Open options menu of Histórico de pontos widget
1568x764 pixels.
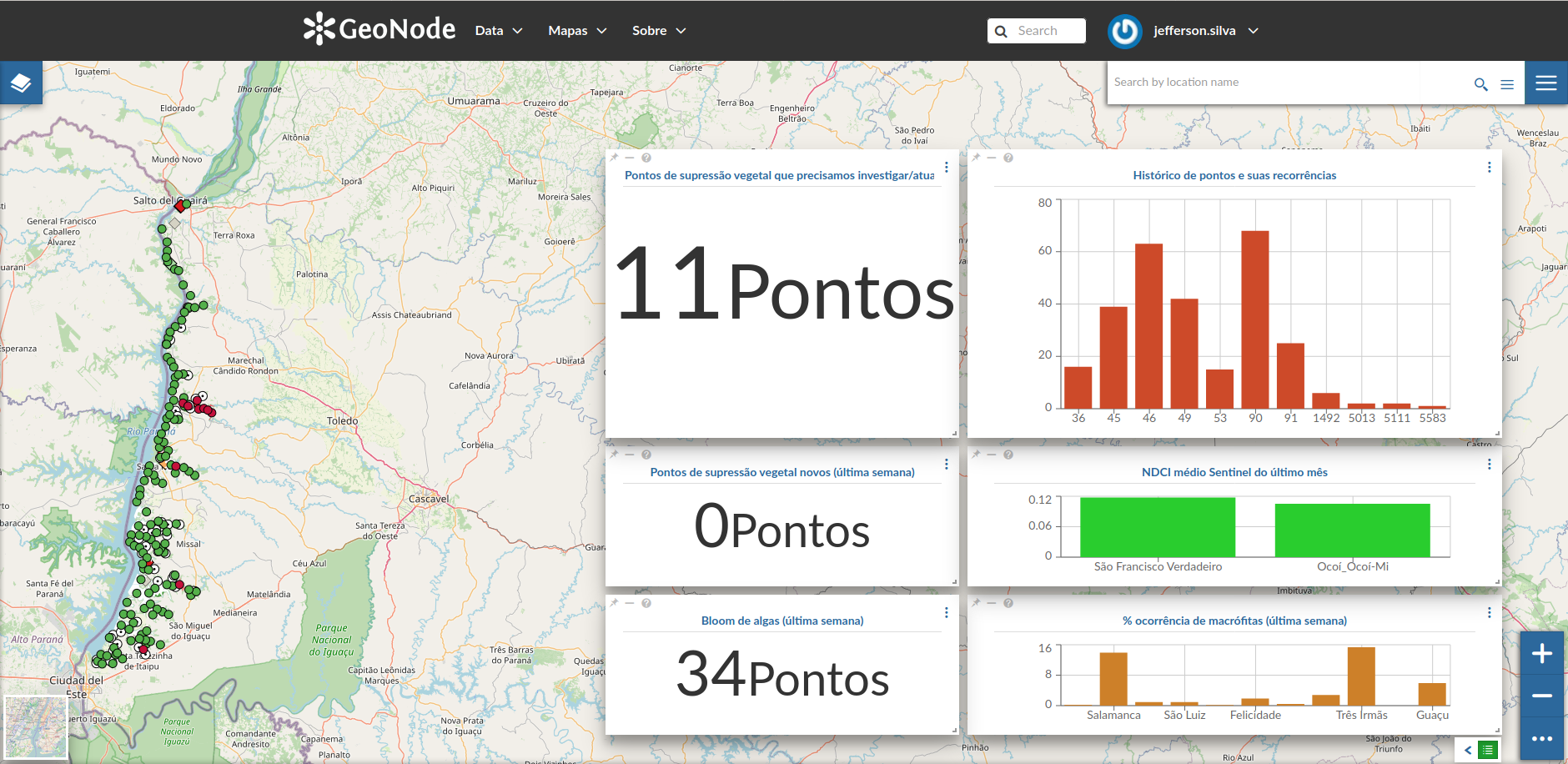pos(1490,168)
